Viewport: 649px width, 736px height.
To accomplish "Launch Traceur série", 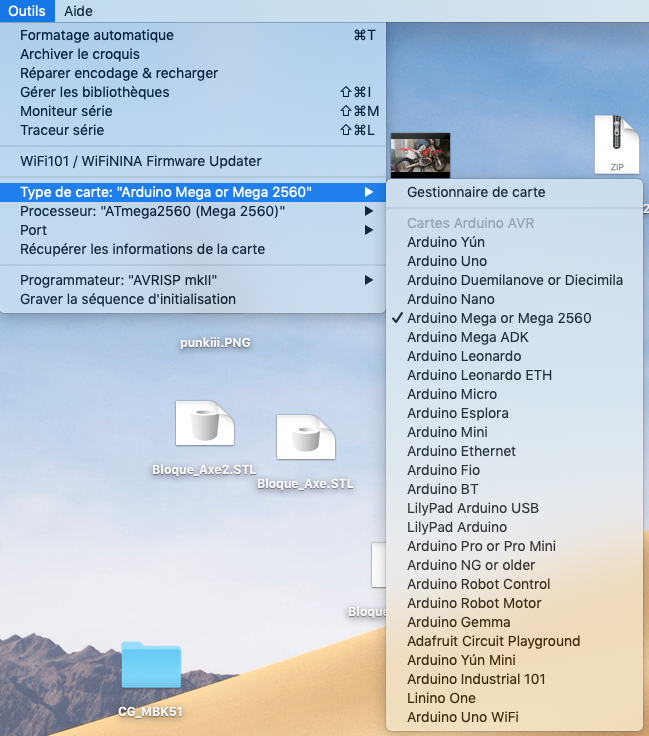I will (x=193, y=130).
